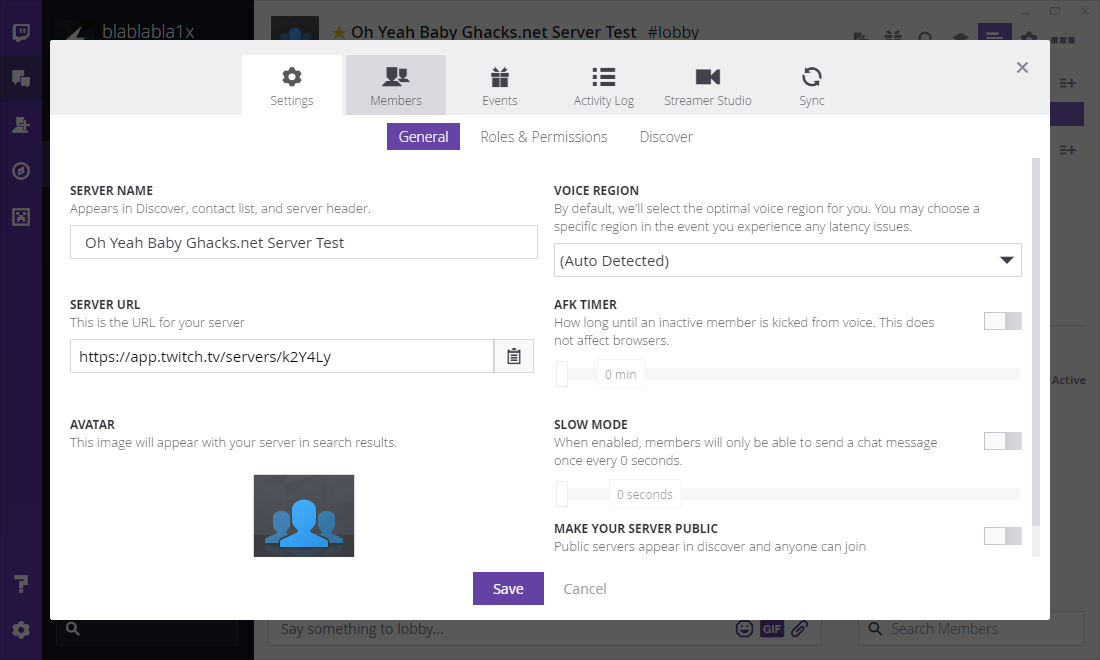Open the Discover compass icon in sidebar
The height and width of the screenshot is (660, 1100).
pyautogui.click(x=21, y=170)
